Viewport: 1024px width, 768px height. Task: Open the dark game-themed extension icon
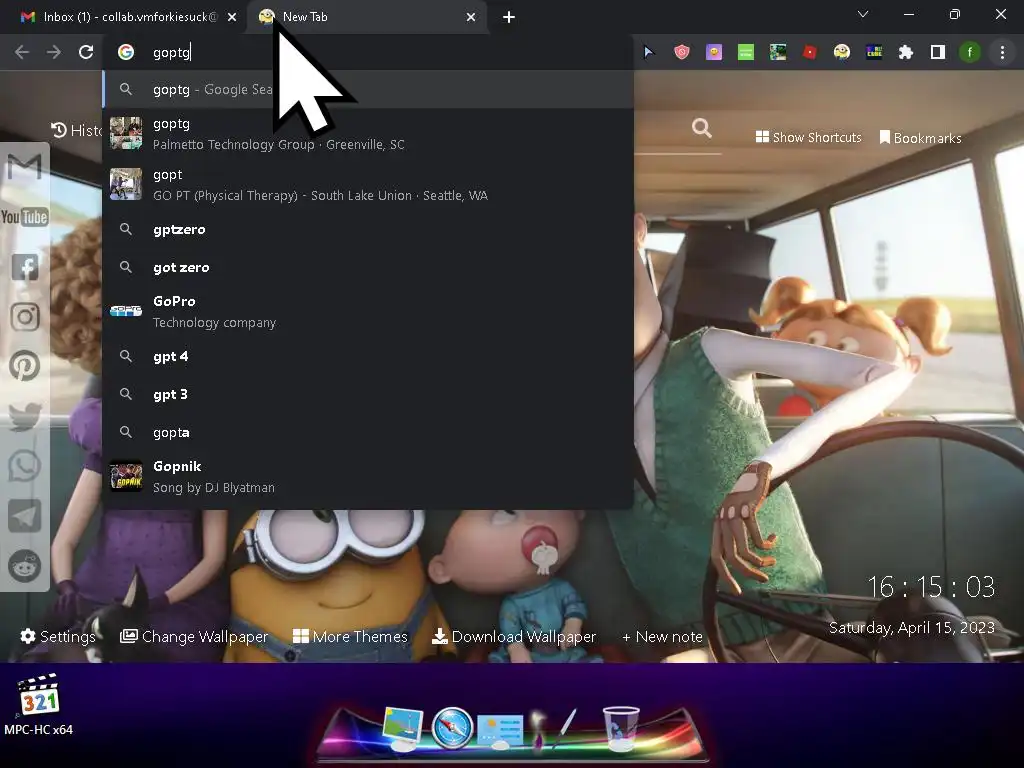tap(874, 52)
